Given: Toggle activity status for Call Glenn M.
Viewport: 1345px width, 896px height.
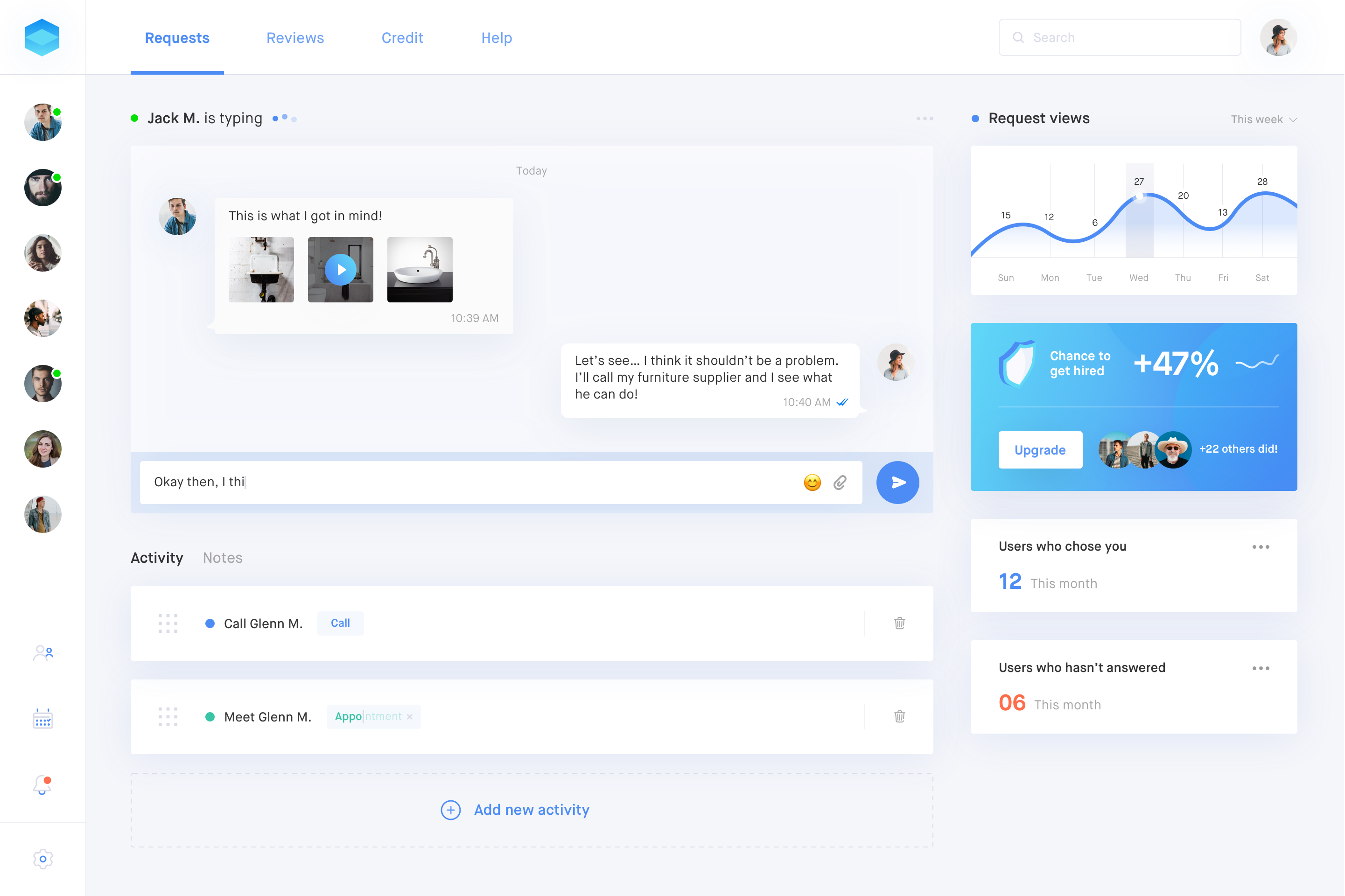Looking at the screenshot, I should tap(207, 623).
